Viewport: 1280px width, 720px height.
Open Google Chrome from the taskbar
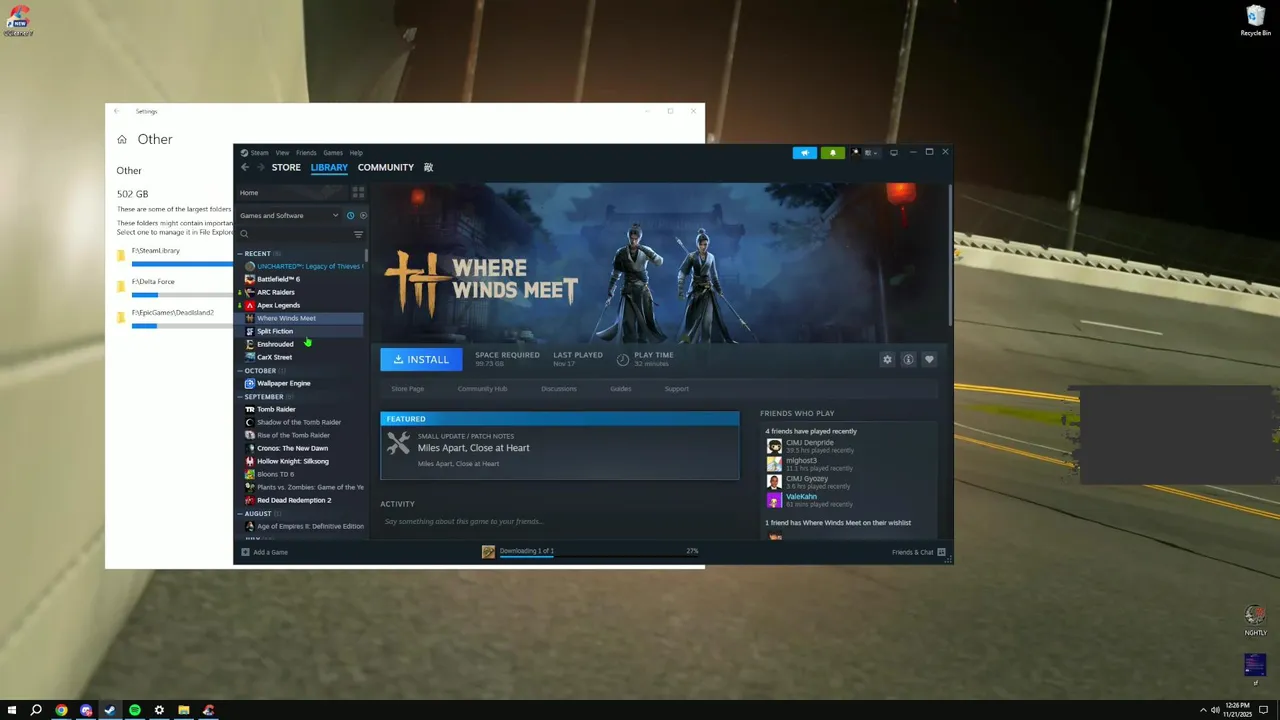pyautogui.click(x=61, y=710)
